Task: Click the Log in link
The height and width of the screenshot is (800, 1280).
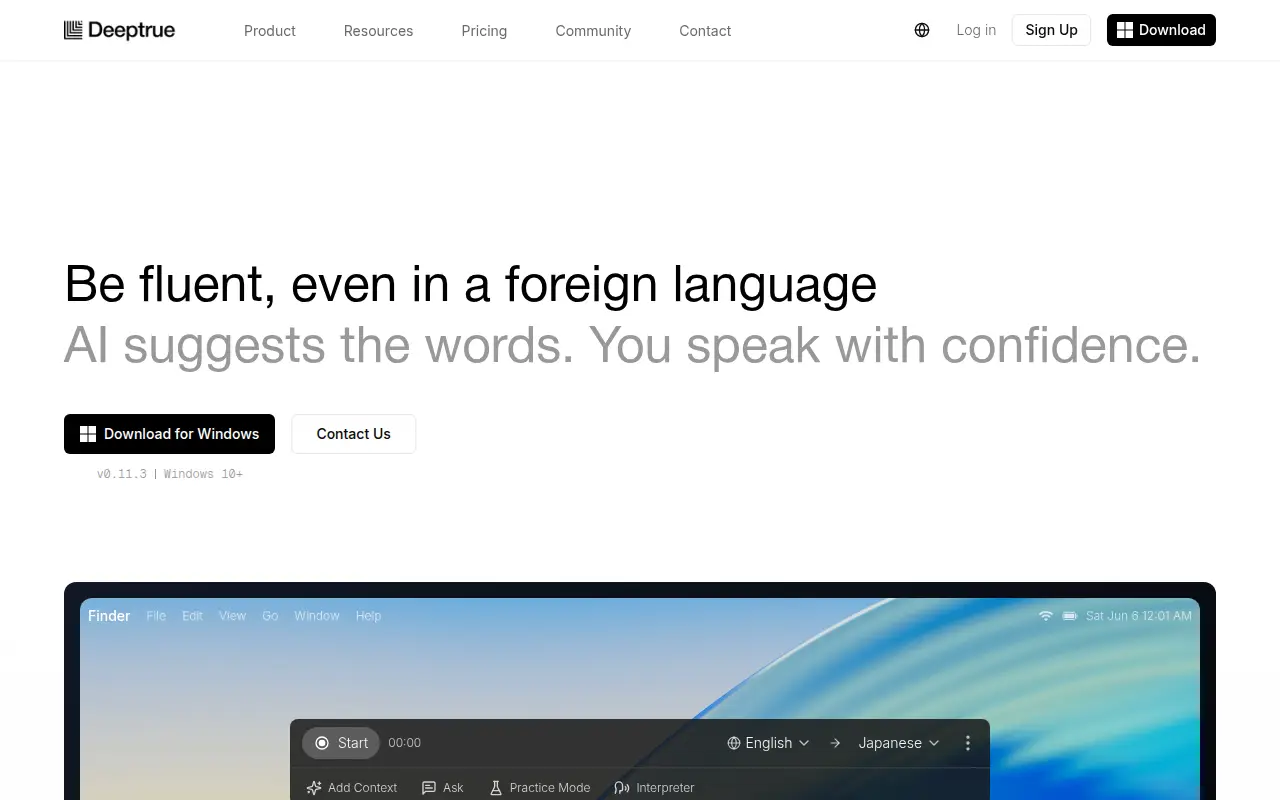Action: (976, 30)
